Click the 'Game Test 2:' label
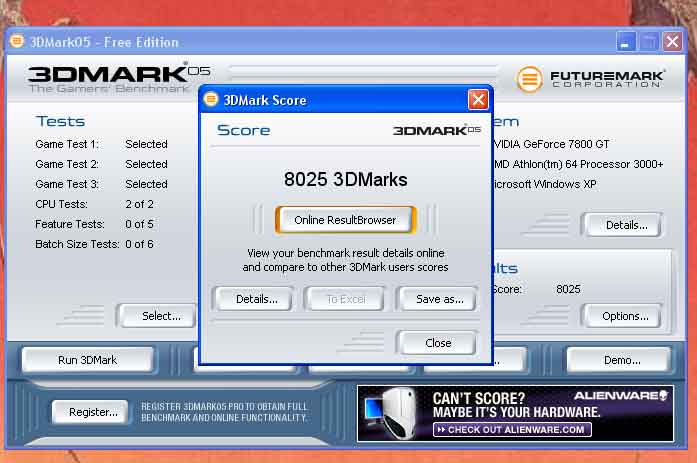 click(67, 164)
